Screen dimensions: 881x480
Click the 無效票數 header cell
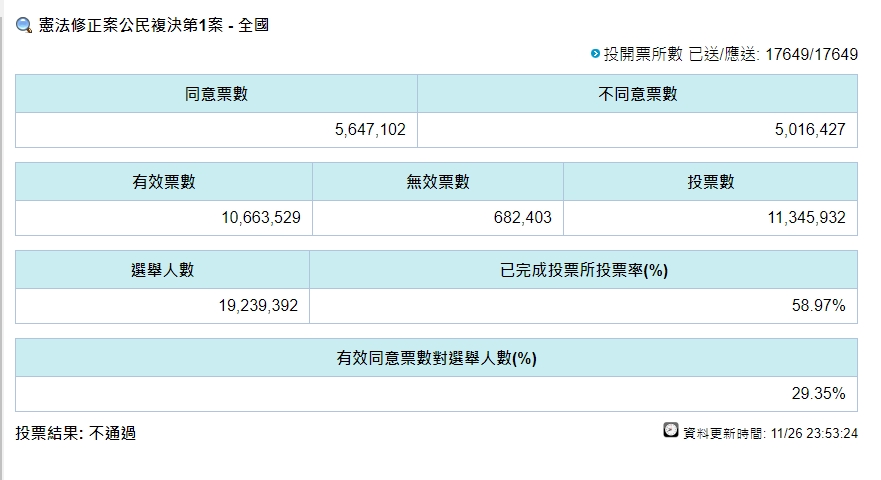pos(438,182)
